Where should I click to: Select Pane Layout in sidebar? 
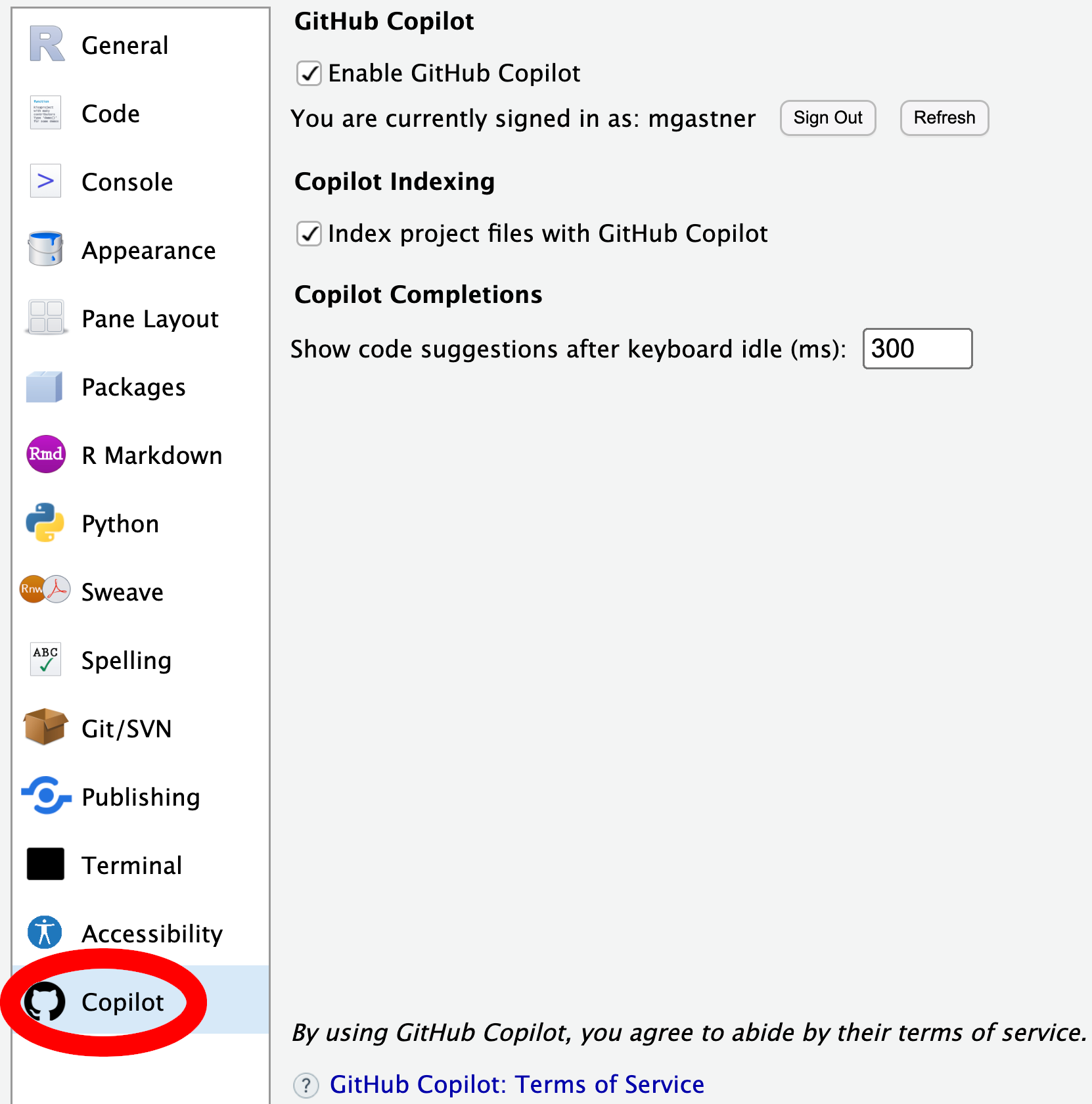pos(141,318)
